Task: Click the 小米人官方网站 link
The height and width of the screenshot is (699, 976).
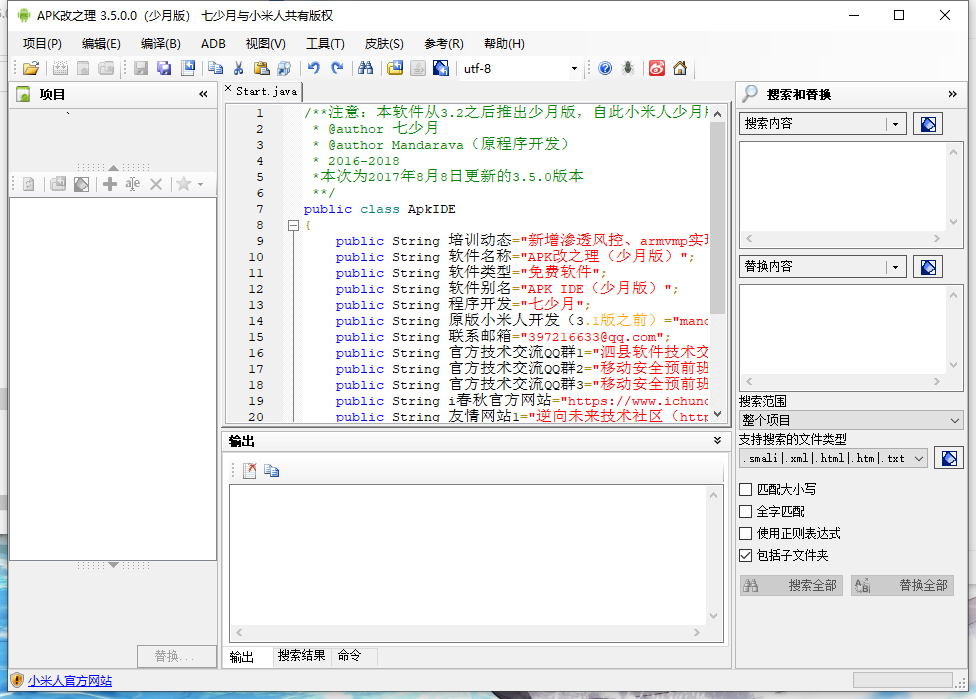Action: (70, 681)
